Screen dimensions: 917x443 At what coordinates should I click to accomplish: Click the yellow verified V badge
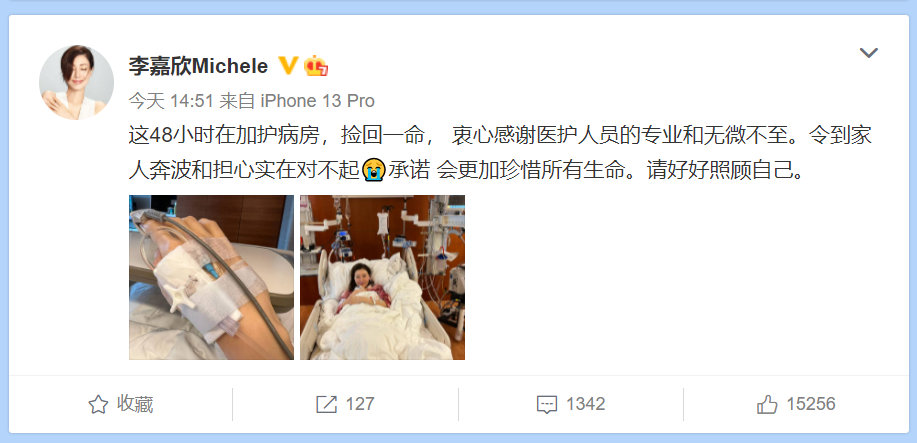click(x=287, y=66)
